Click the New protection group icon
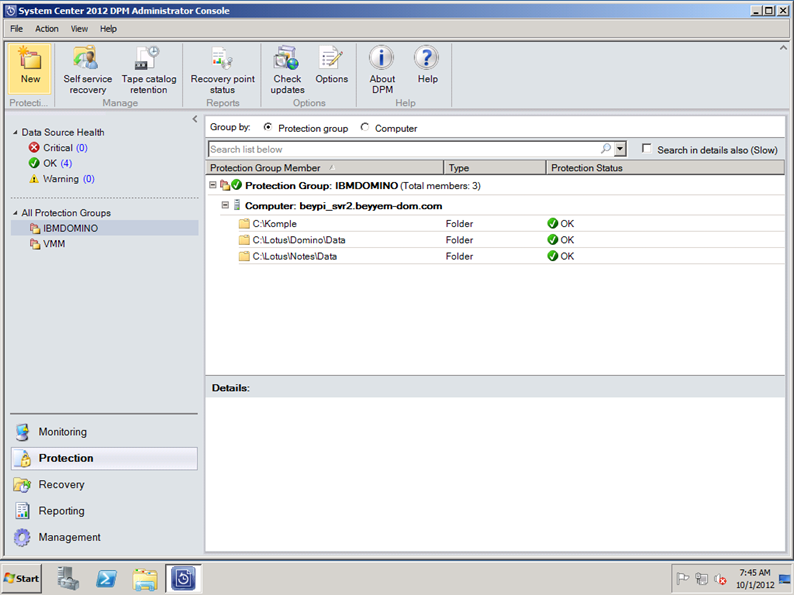The height and width of the screenshot is (595, 794). [30, 58]
